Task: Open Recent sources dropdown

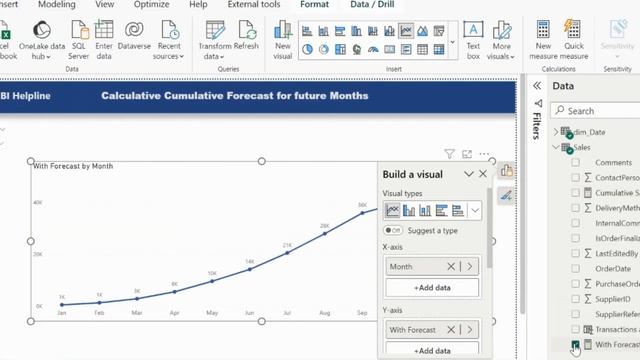Action: 169,40
